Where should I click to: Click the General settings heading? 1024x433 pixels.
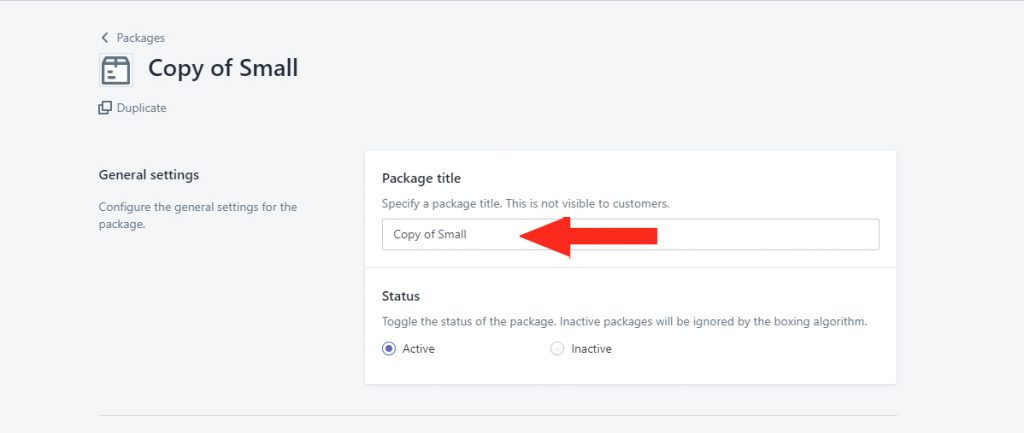pos(149,175)
